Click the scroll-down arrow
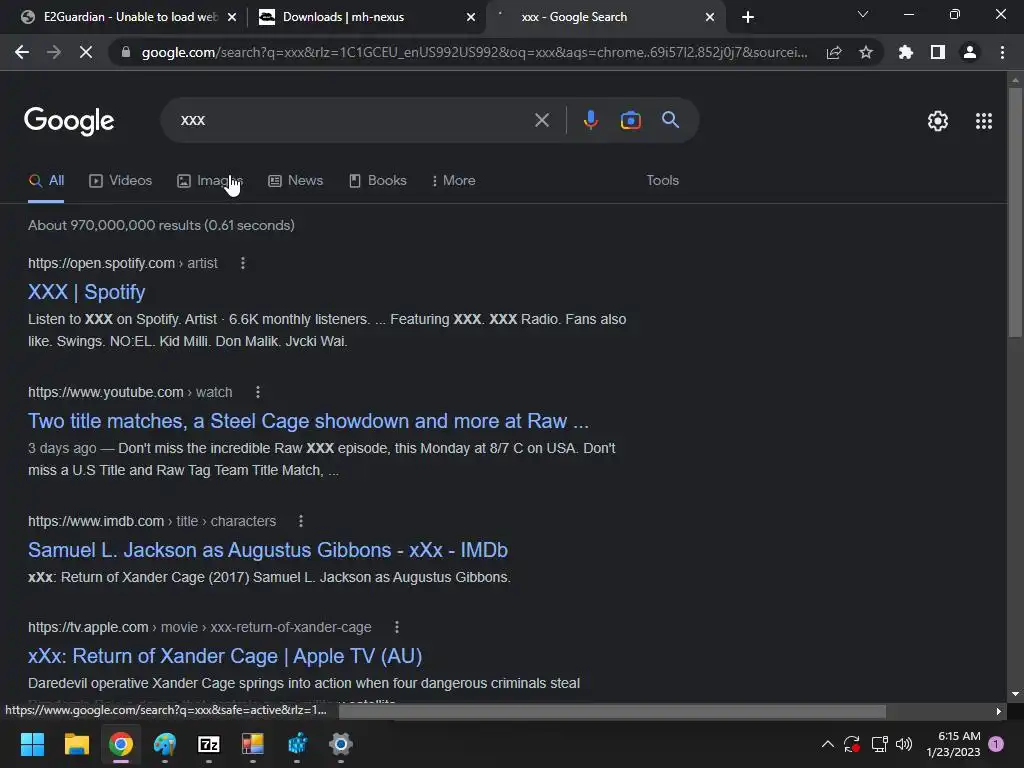Image resolution: width=1024 pixels, height=768 pixels. [1015, 694]
